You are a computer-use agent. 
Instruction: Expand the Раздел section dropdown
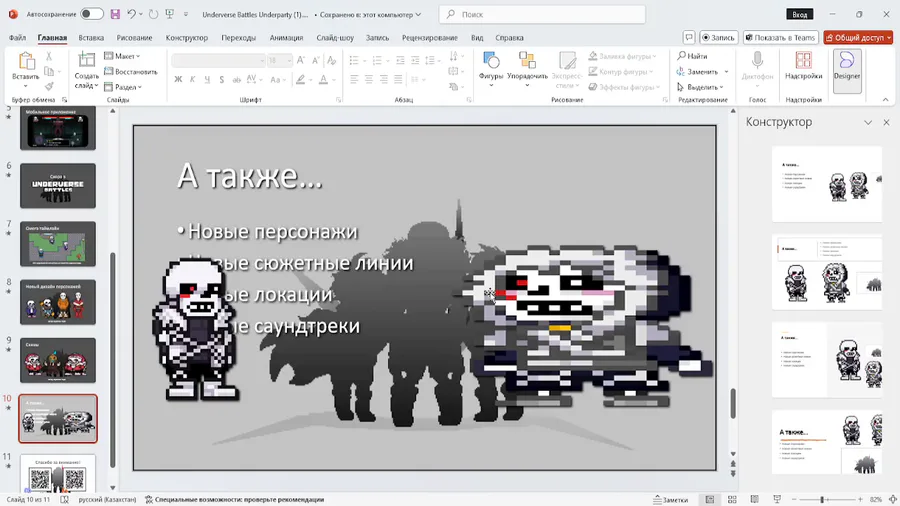[x=123, y=87]
